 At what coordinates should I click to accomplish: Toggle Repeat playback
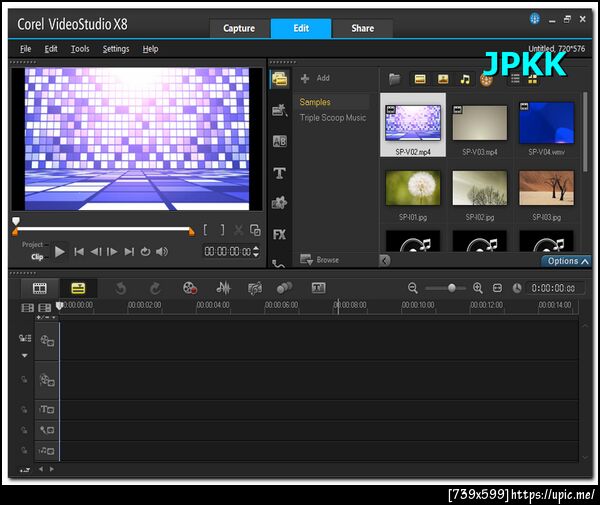click(x=145, y=252)
